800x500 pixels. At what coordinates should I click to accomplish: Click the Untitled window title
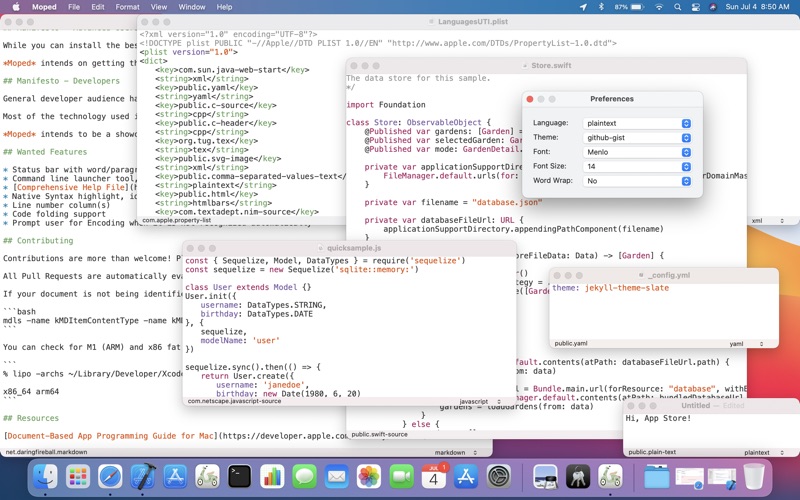(x=695, y=406)
